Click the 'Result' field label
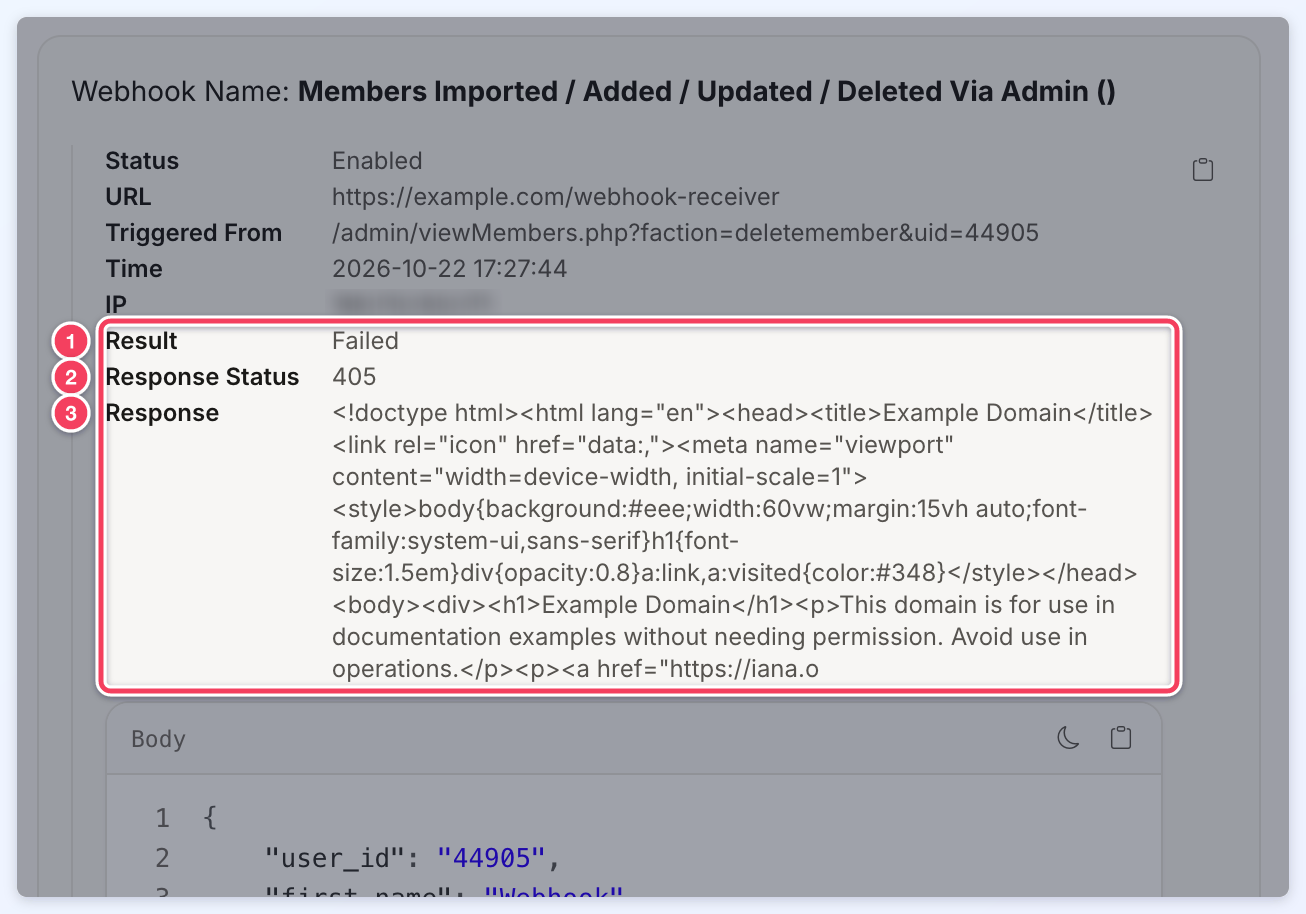1306x914 pixels. point(141,341)
